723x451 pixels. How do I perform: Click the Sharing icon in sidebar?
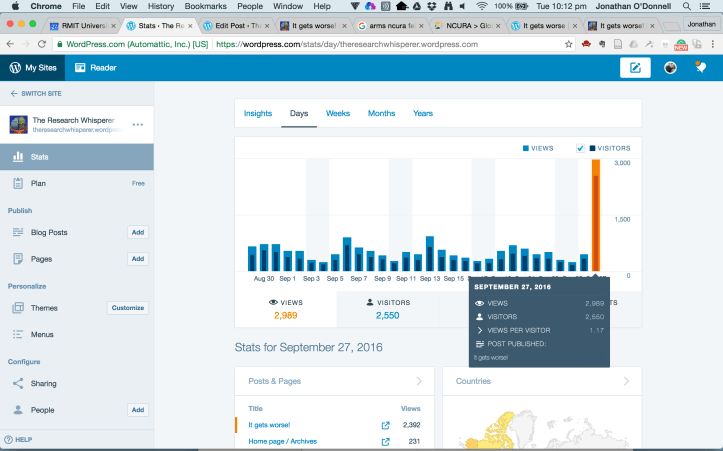point(18,383)
